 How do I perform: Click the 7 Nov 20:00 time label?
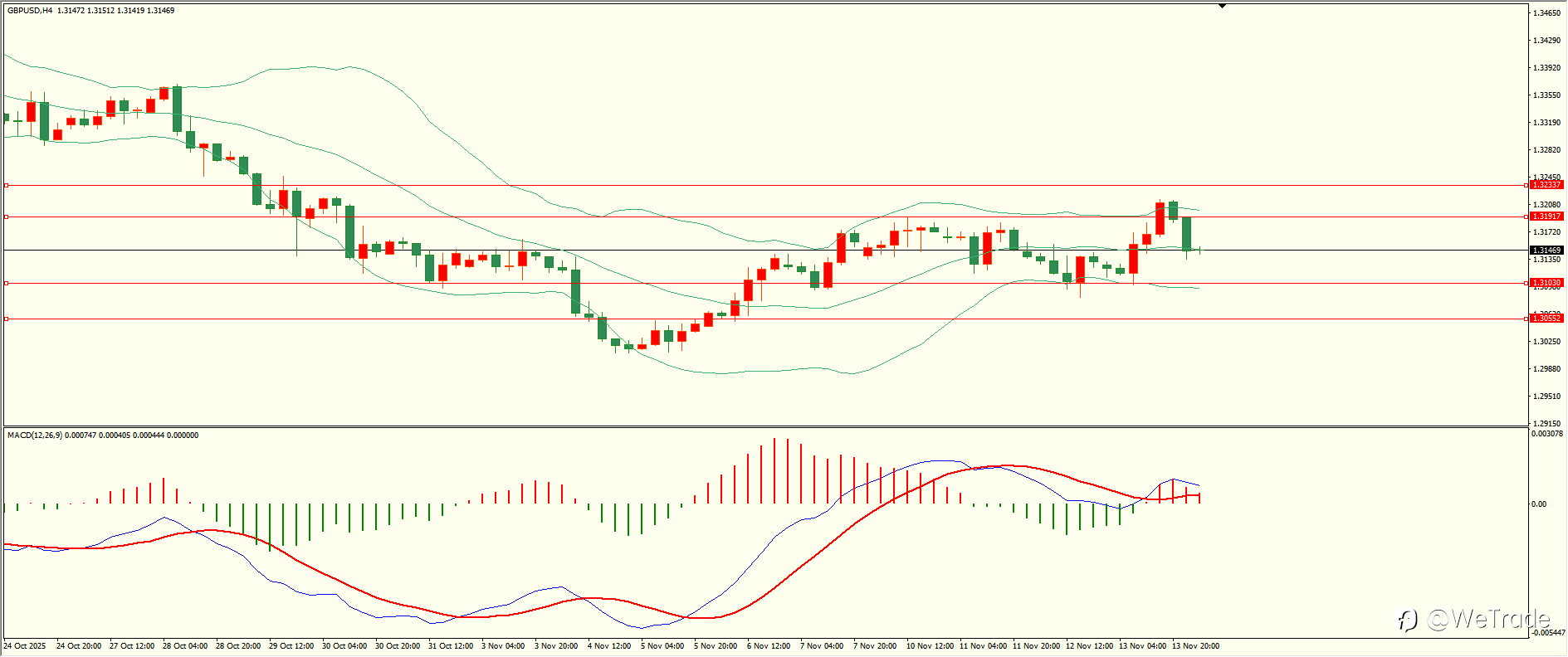click(875, 646)
